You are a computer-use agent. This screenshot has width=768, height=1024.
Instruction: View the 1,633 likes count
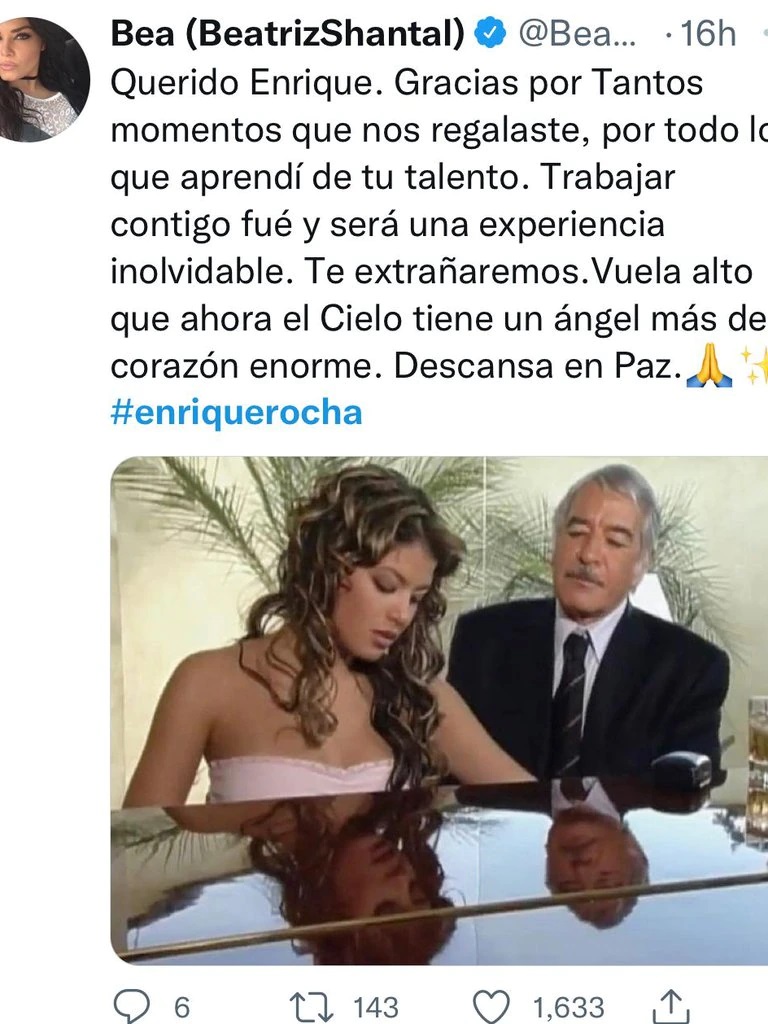click(x=569, y=1008)
